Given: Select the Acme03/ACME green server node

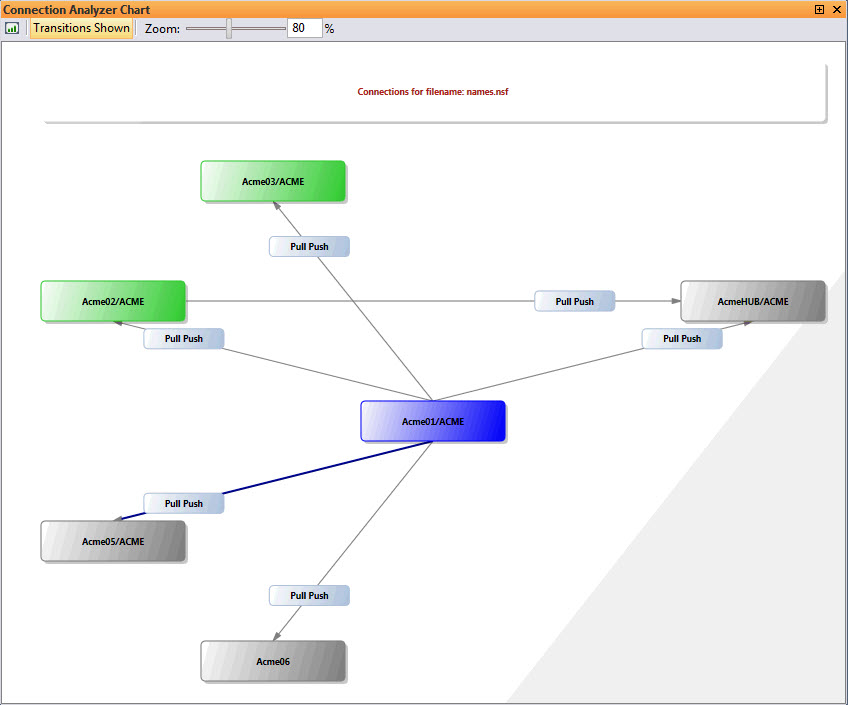Looking at the screenshot, I should [x=273, y=181].
